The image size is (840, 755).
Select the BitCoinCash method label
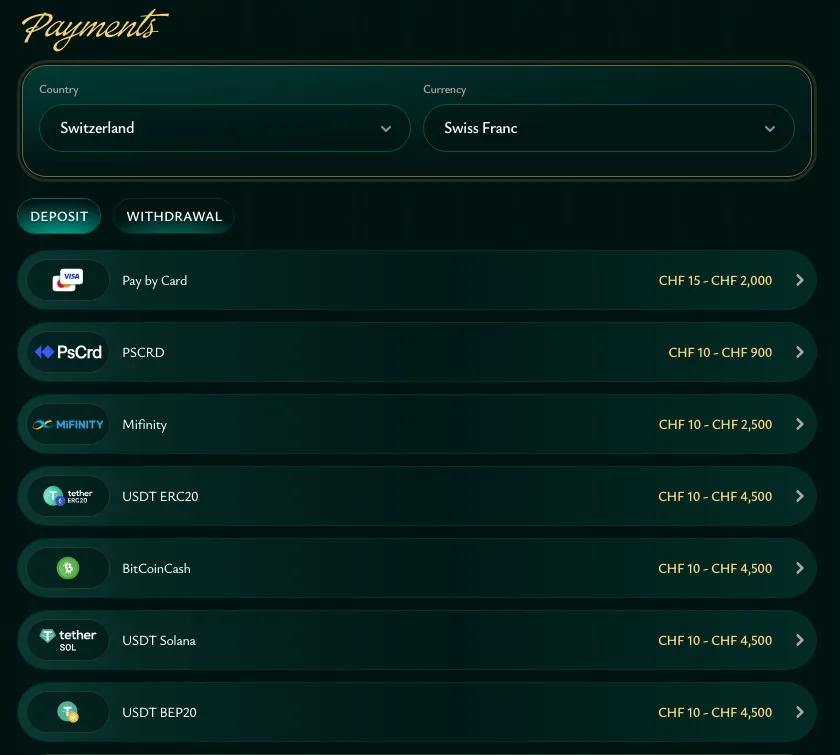pyautogui.click(x=156, y=569)
